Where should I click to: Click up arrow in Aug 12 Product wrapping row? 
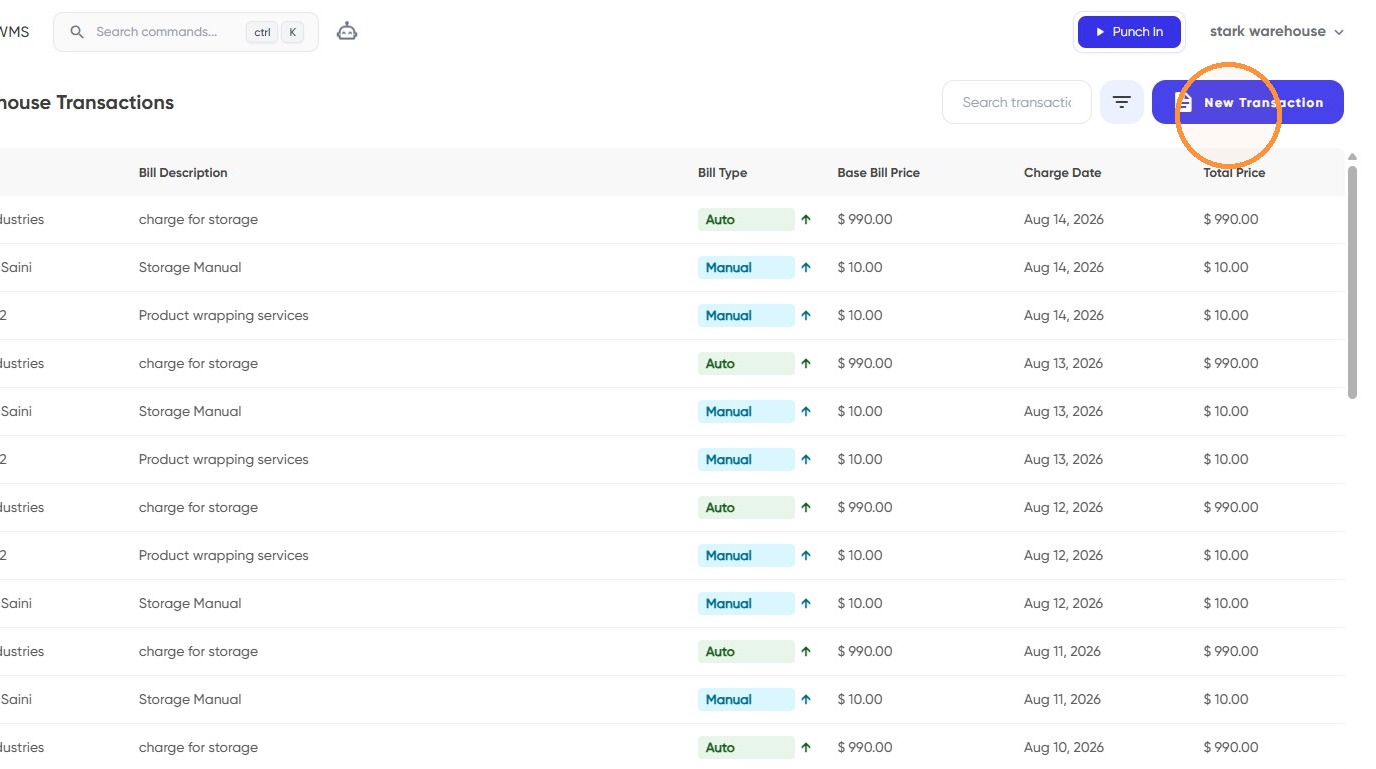click(x=806, y=555)
